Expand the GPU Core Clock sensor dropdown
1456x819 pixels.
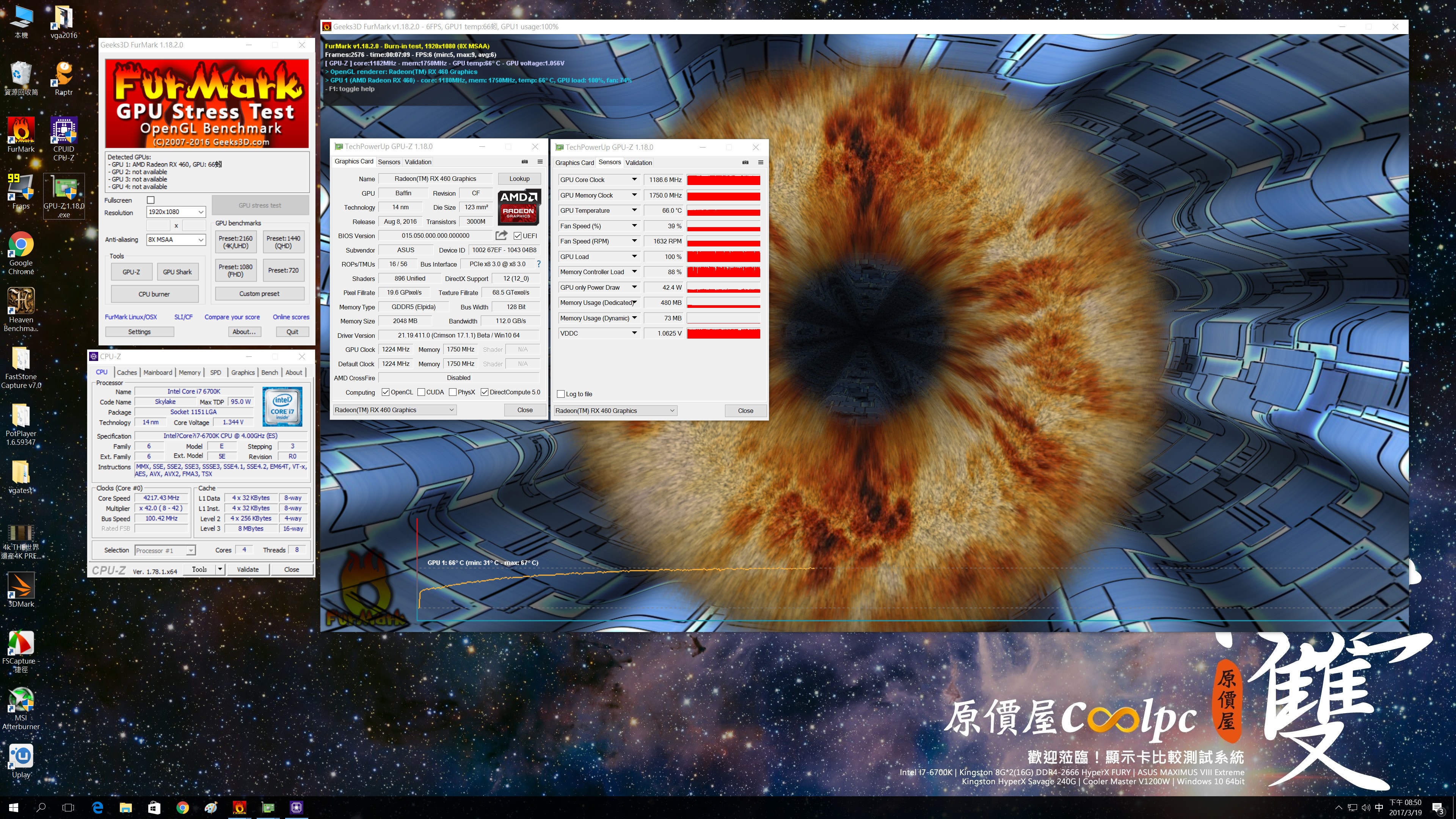[634, 180]
